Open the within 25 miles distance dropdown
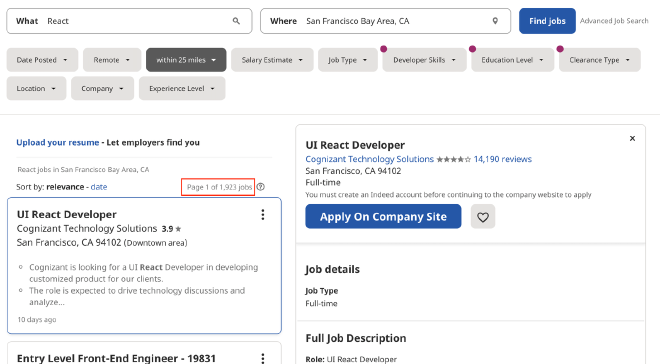 coord(186,60)
